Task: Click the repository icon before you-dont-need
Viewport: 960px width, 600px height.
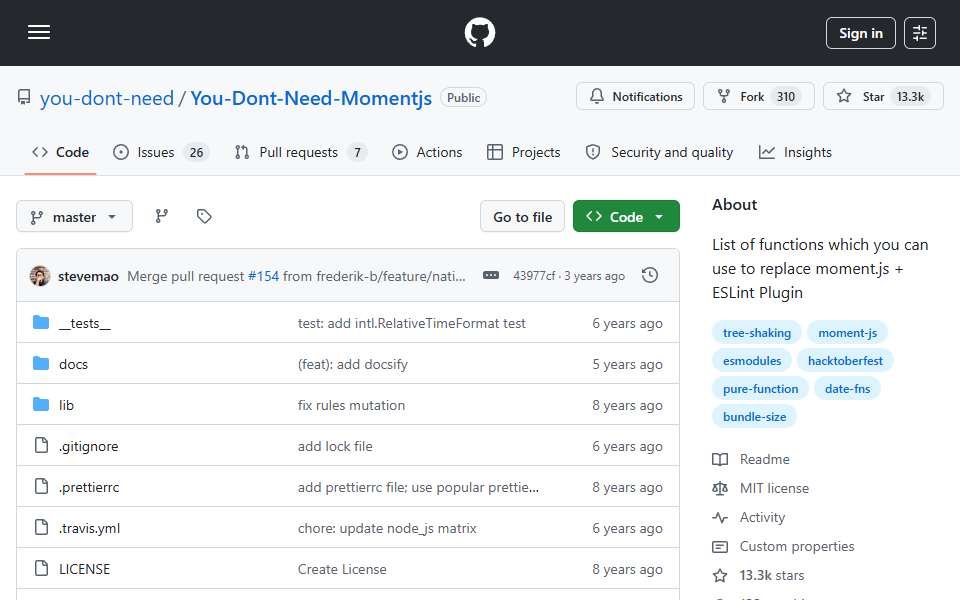Action: point(24,97)
